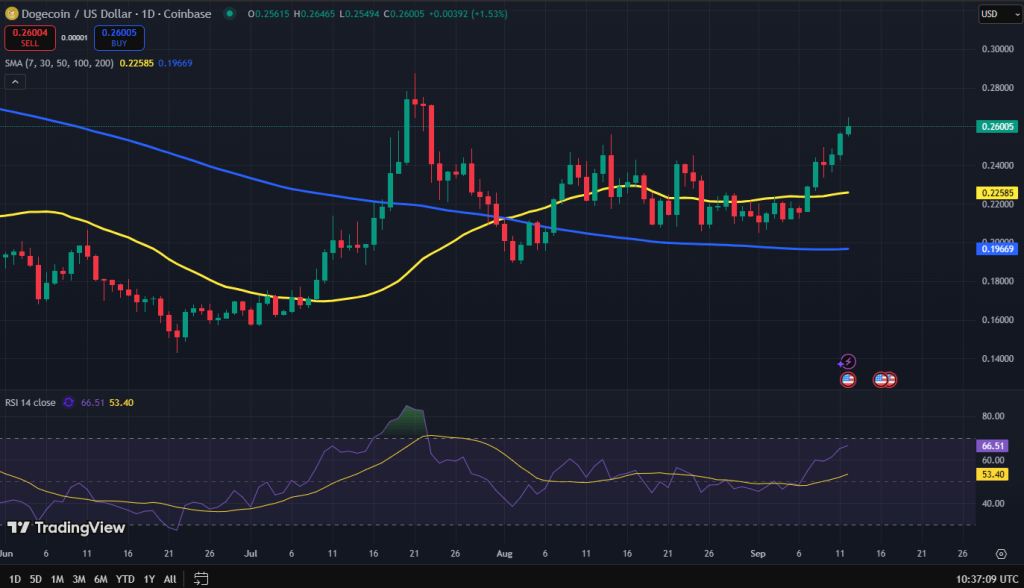
Task: Choose the 6M time range
Action: [x=101, y=579]
